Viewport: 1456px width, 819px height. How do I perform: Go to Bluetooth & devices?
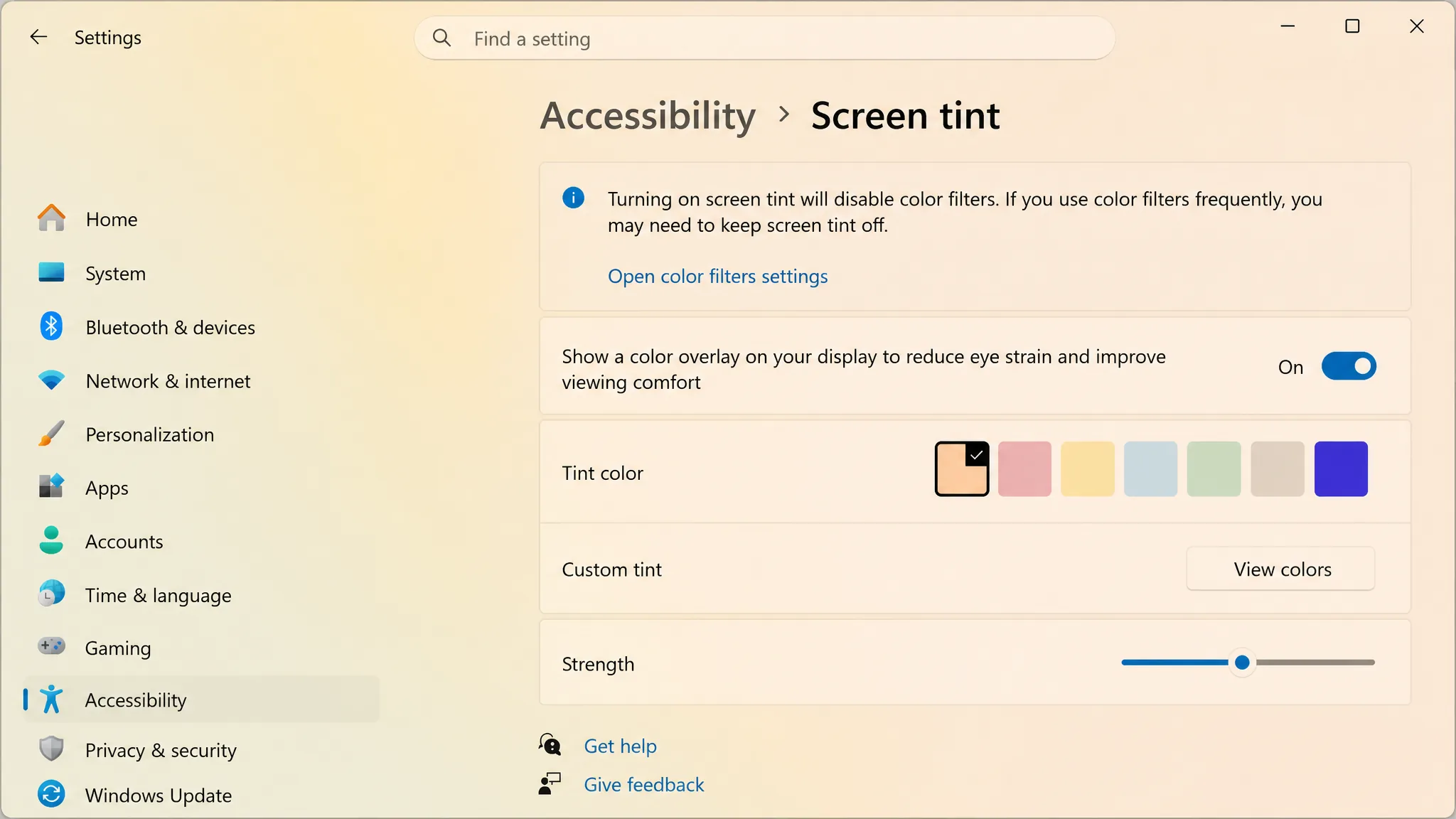pyautogui.click(x=201, y=327)
